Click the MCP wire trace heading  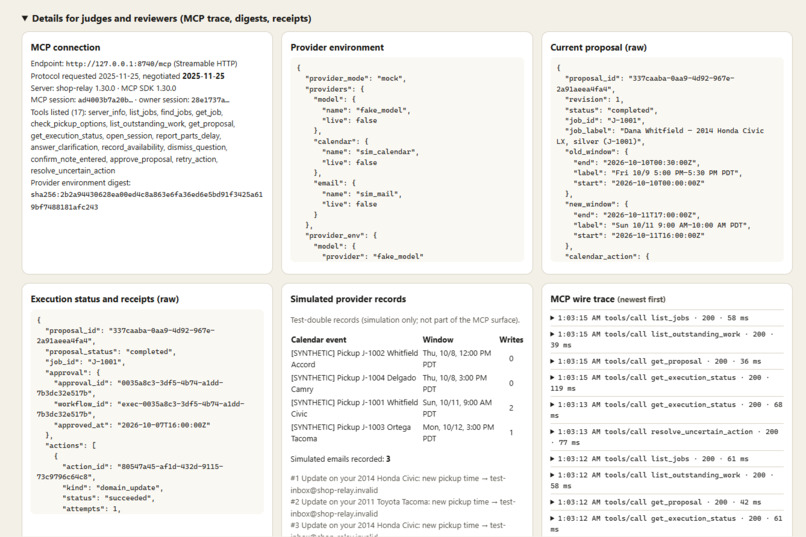(x=608, y=299)
